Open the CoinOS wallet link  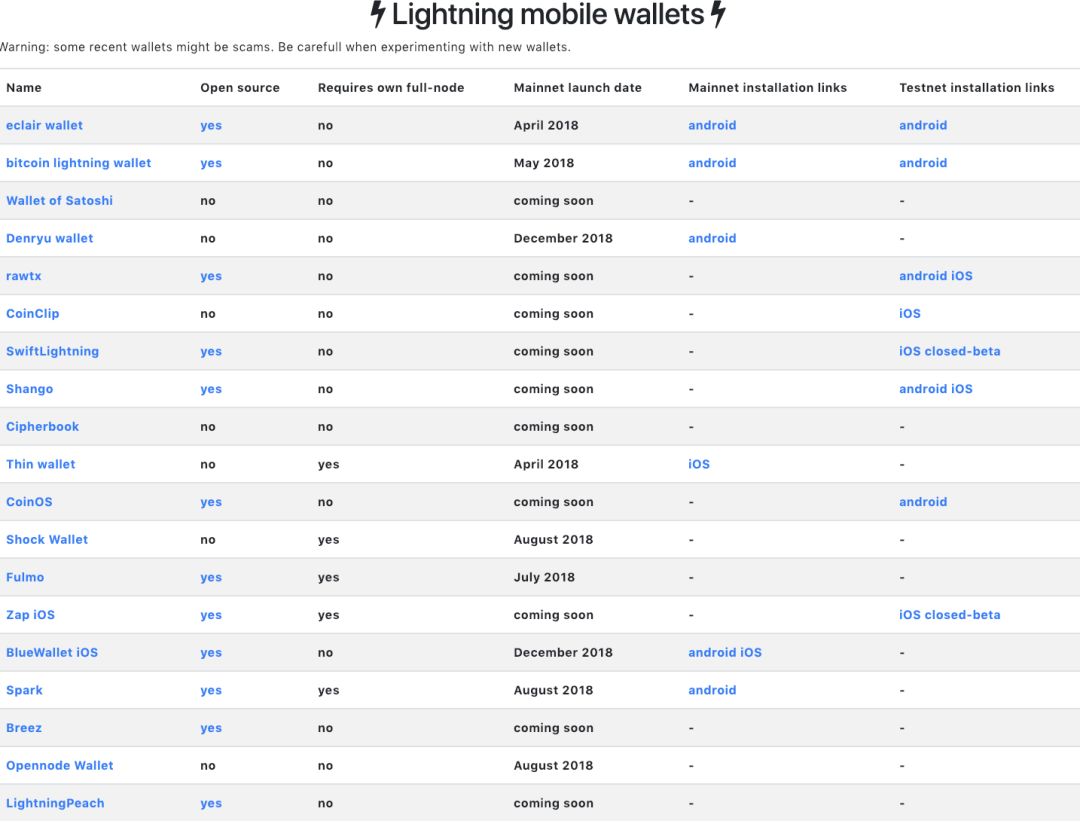coord(29,502)
